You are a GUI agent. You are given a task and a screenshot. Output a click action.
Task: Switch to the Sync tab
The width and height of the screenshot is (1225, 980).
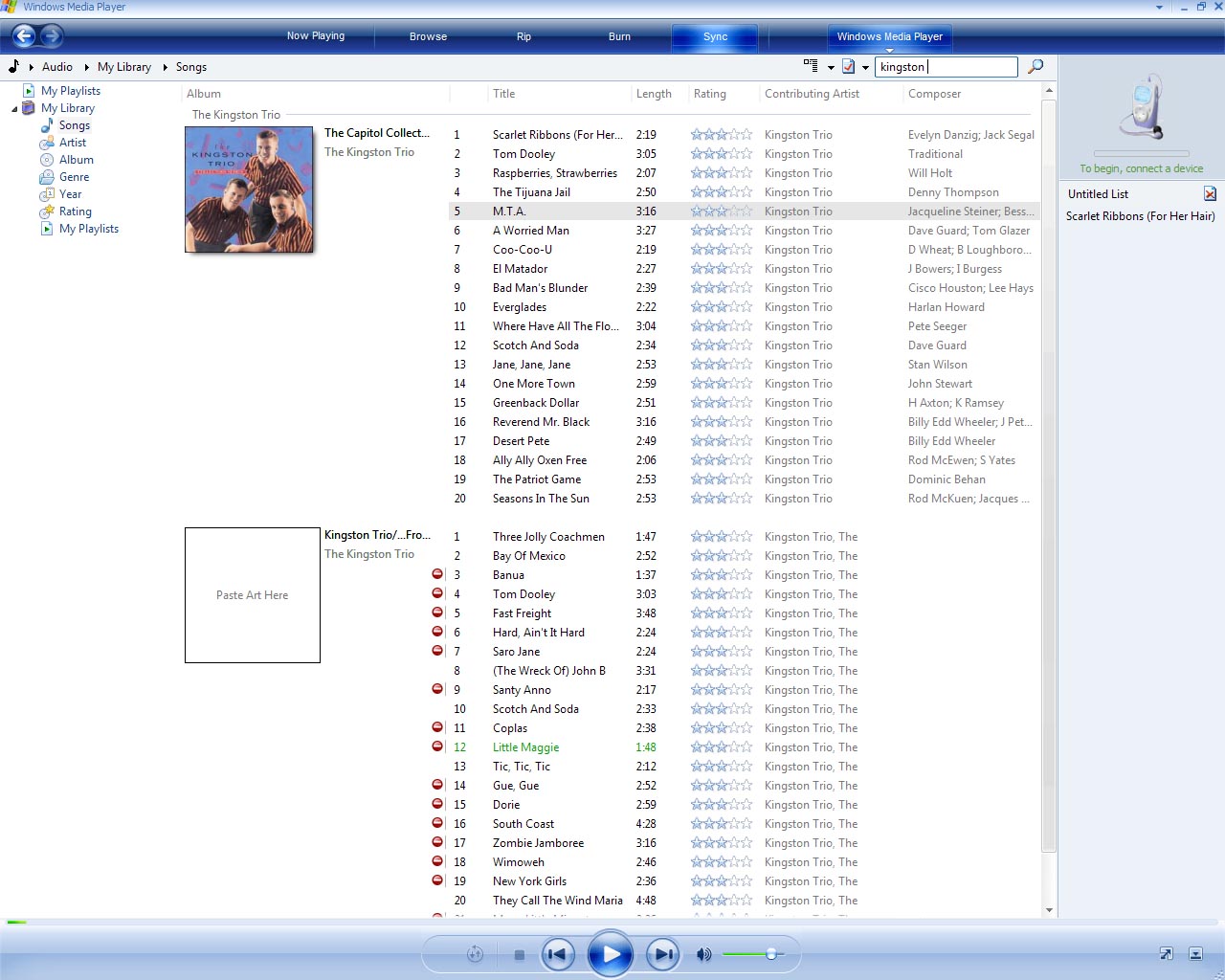(x=715, y=36)
